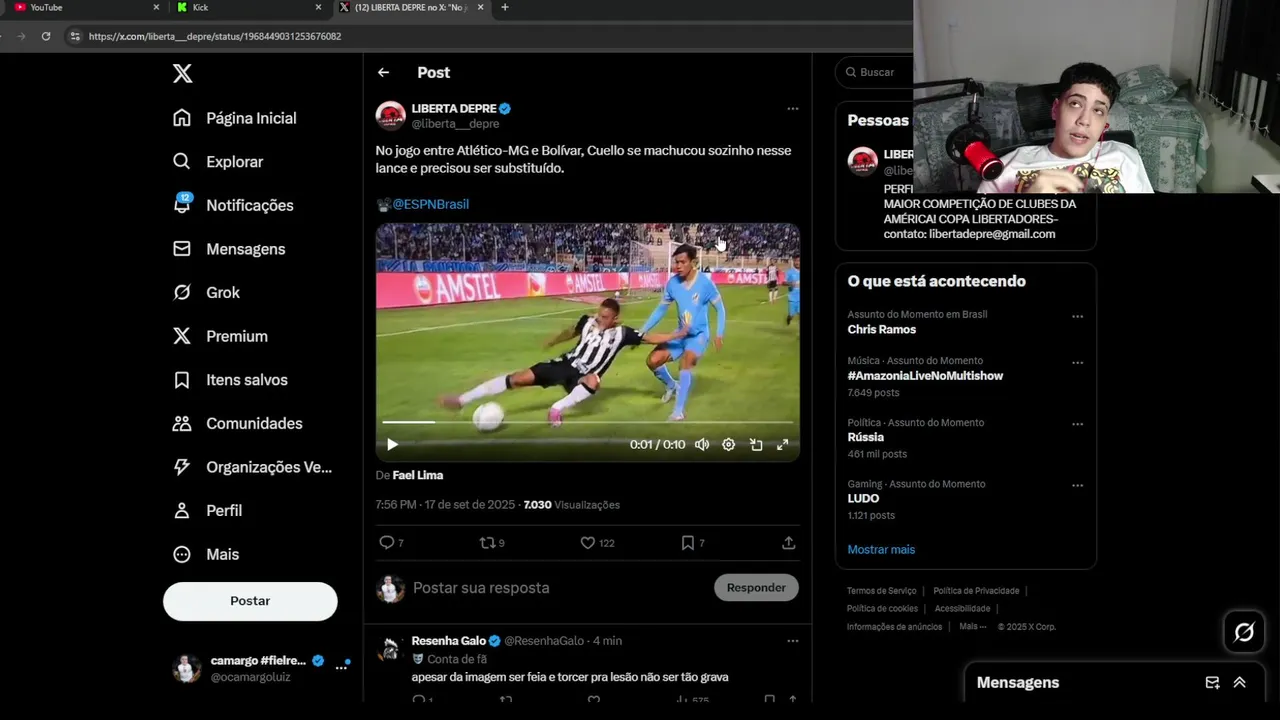Open Política de Privacidade link
This screenshot has height=720, width=1280.
coord(976,591)
